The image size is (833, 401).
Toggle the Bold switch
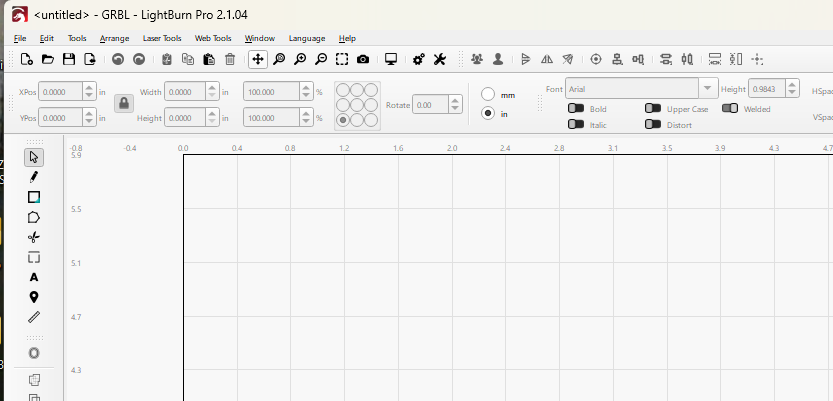576,108
